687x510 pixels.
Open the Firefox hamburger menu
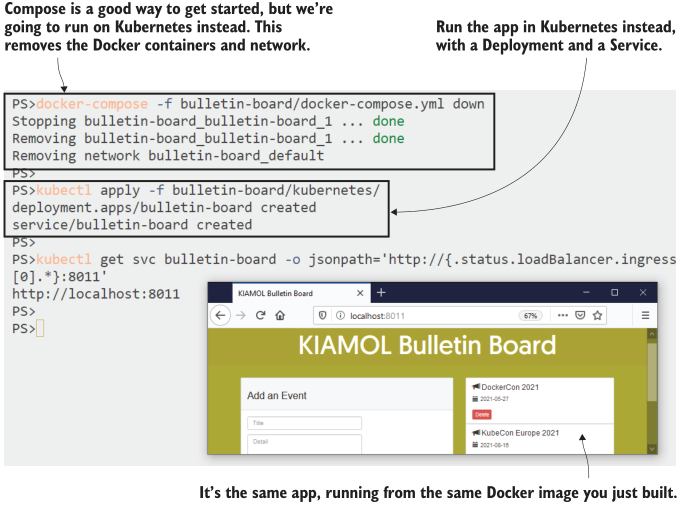645,315
